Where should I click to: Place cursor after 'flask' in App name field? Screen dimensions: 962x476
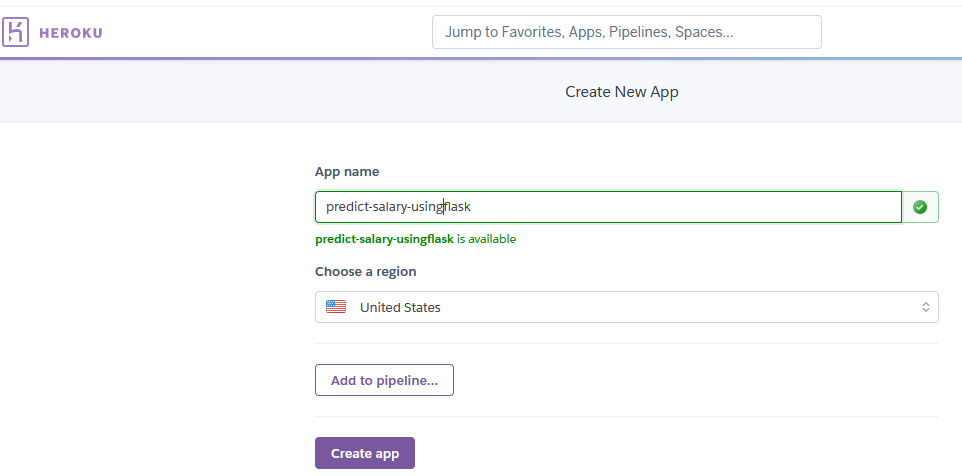(x=472, y=207)
